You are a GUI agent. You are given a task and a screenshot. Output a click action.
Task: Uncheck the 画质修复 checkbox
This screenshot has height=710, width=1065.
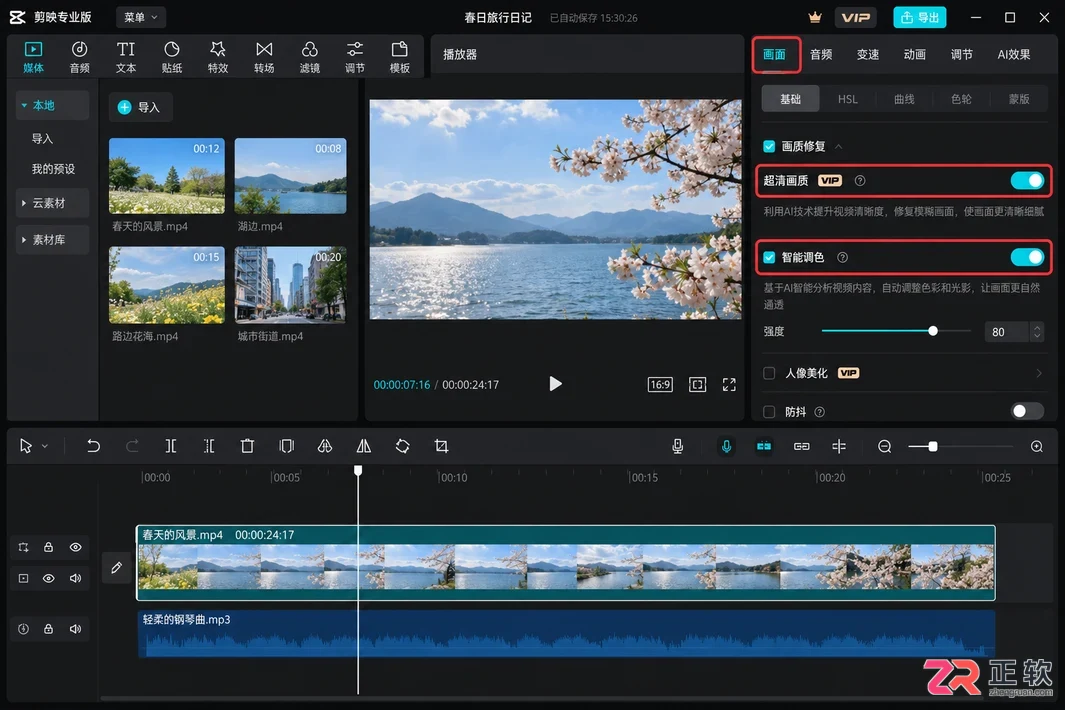(769, 146)
